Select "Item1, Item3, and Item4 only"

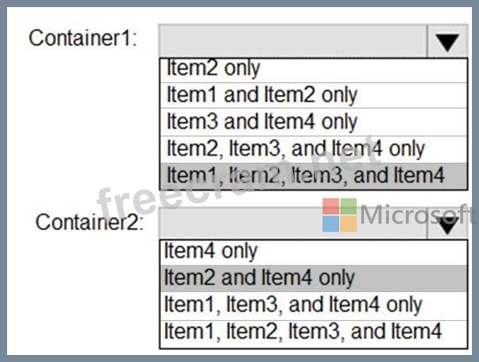313,306
